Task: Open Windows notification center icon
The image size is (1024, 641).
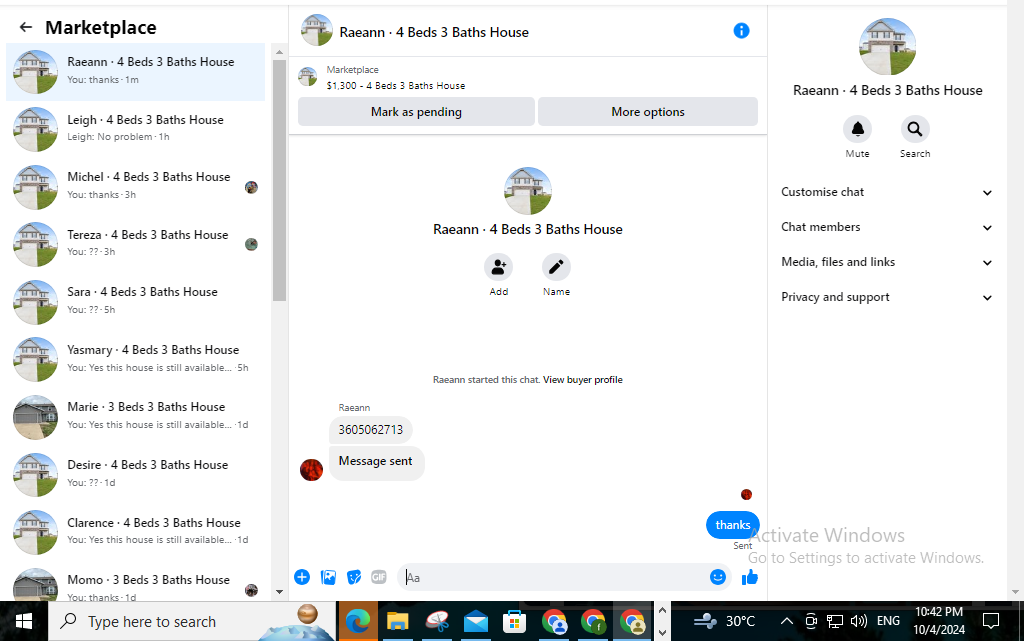Action: pyautogui.click(x=991, y=621)
